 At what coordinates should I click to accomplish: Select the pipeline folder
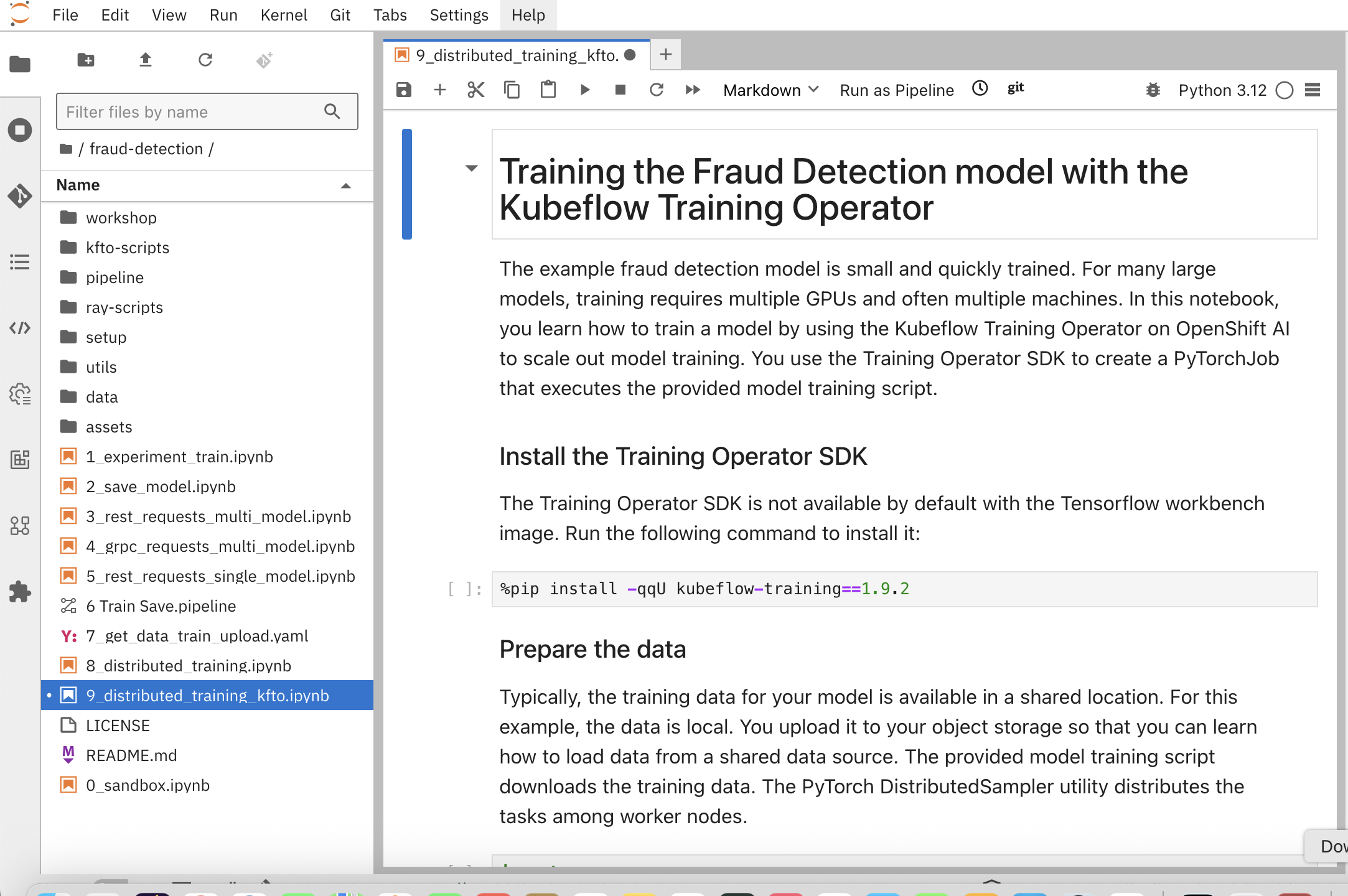(x=207, y=278)
